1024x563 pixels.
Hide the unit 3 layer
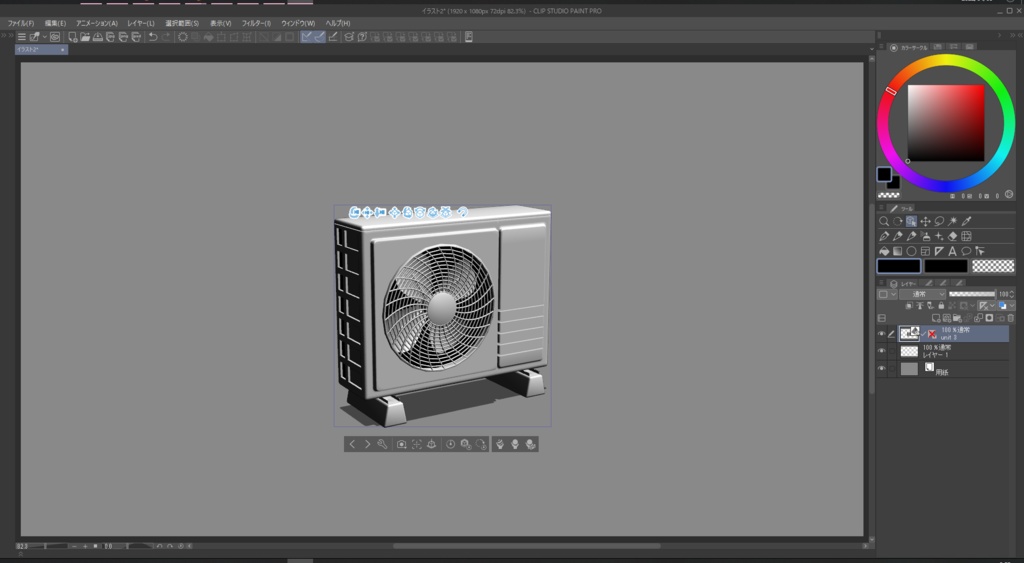pos(881,334)
